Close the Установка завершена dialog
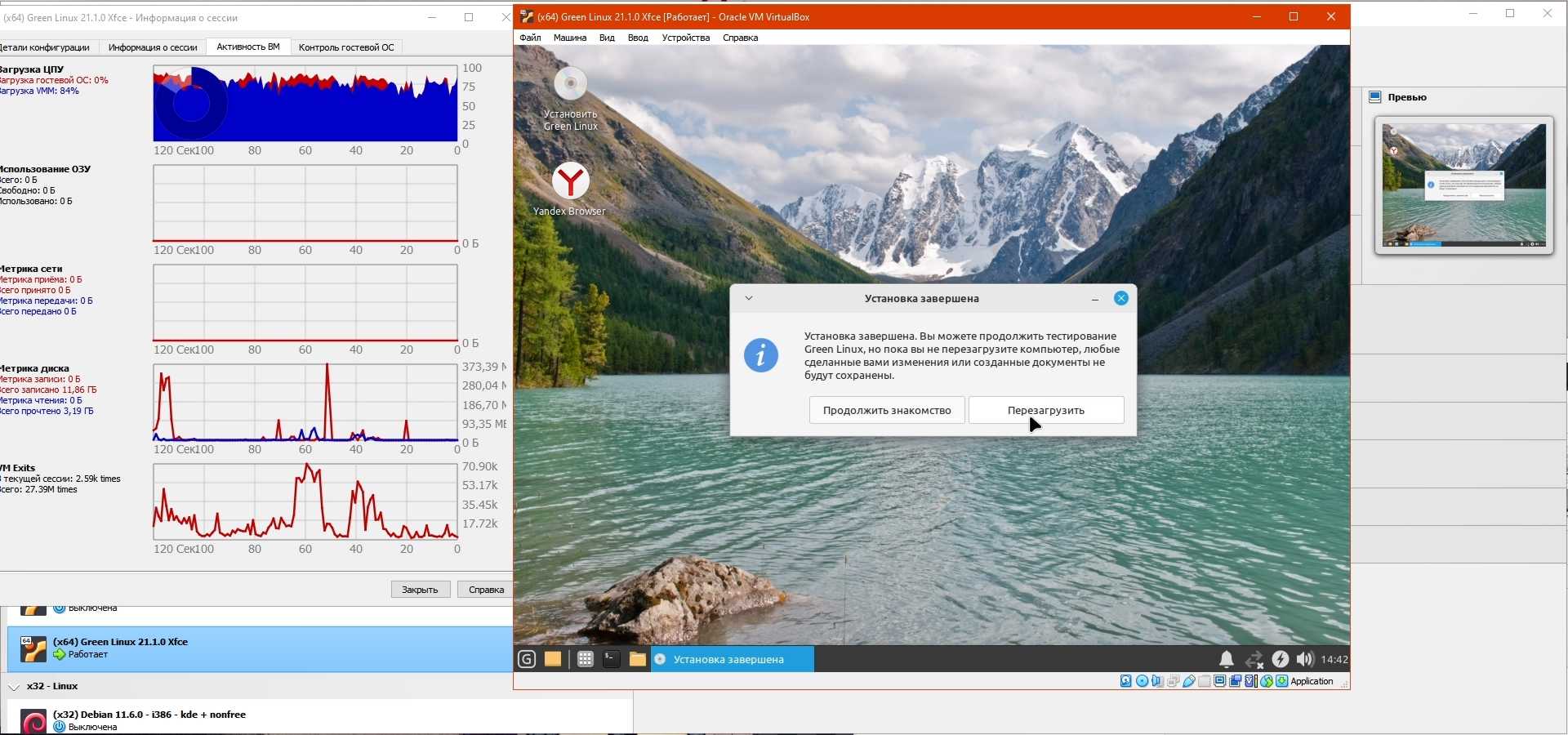1568x735 pixels. (x=1121, y=298)
